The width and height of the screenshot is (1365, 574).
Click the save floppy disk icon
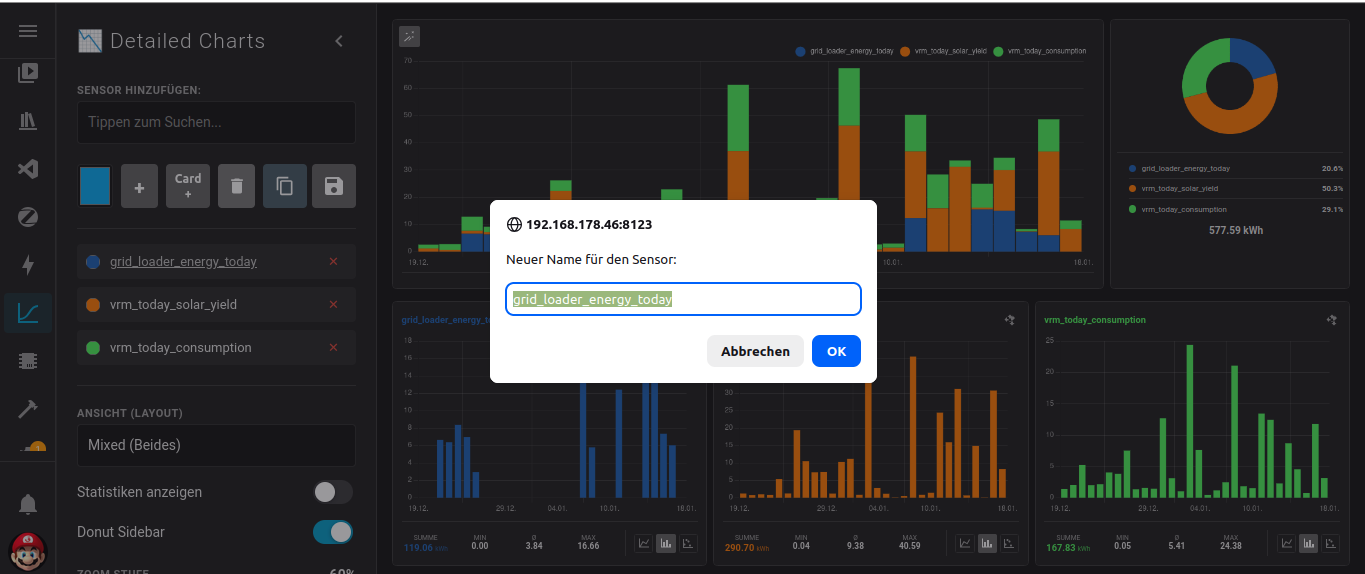[x=334, y=186]
